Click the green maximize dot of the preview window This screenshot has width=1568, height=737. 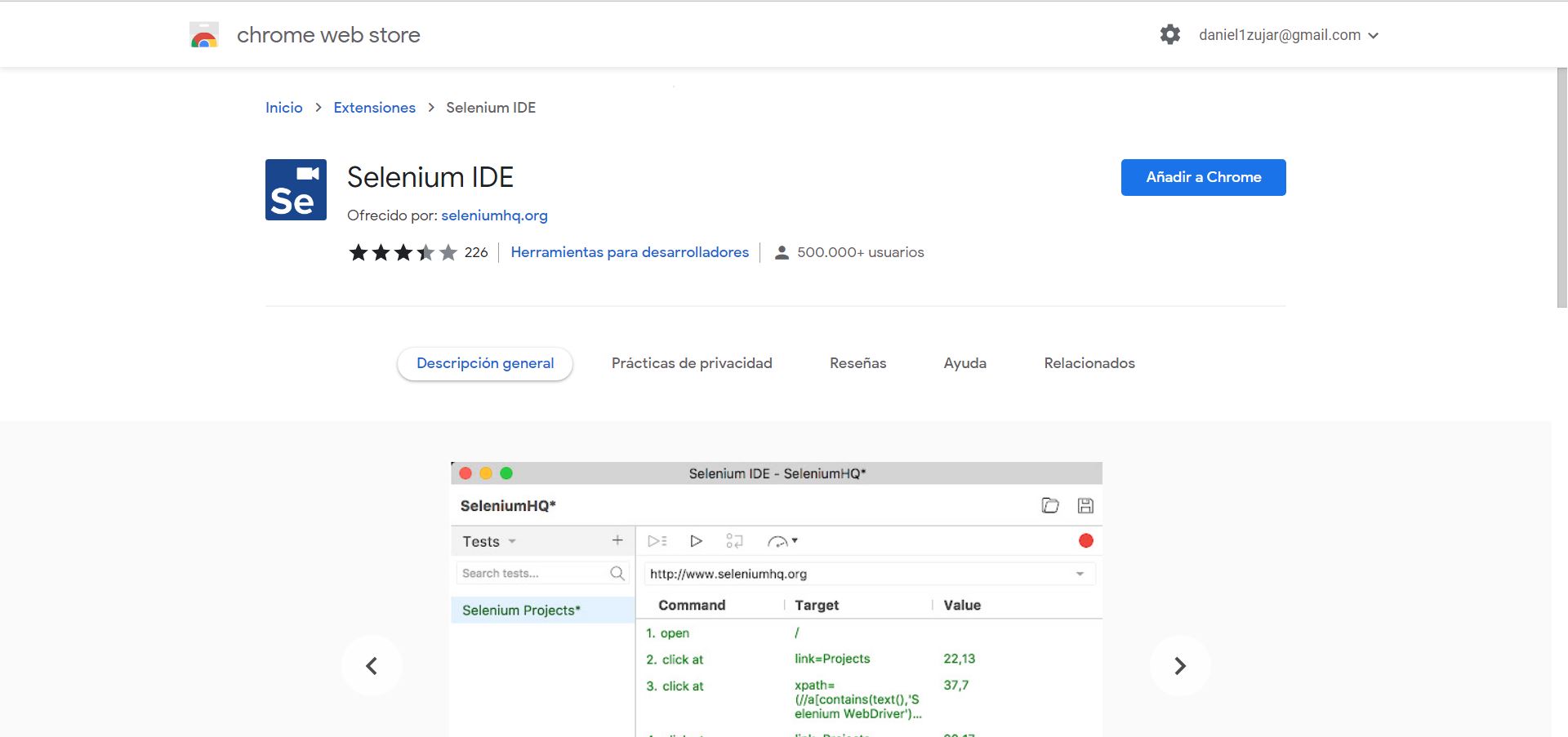click(x=506, y=473)
